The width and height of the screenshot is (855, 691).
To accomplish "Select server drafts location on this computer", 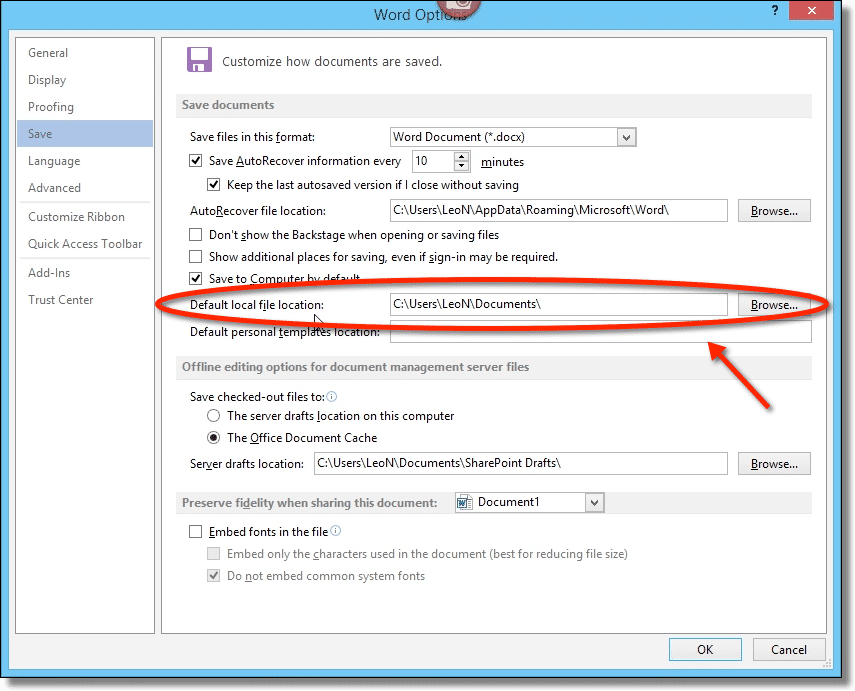I will coord(214,416).
